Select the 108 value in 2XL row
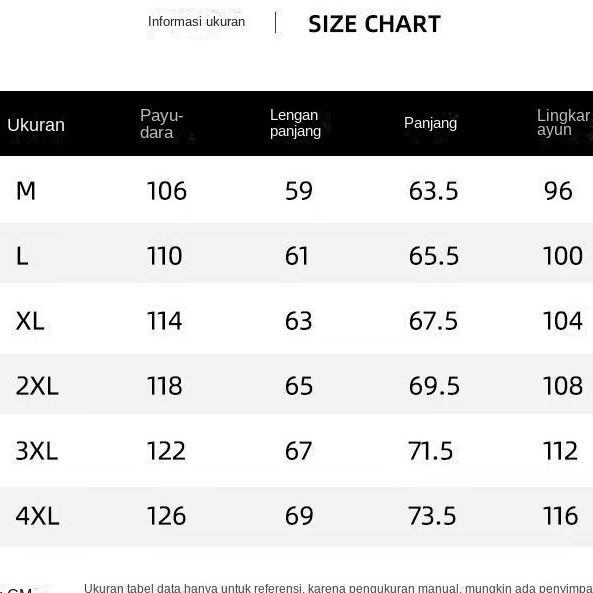The width and height of the screenshot is (593, 593). pyautogui.click(x=563, y=386)
